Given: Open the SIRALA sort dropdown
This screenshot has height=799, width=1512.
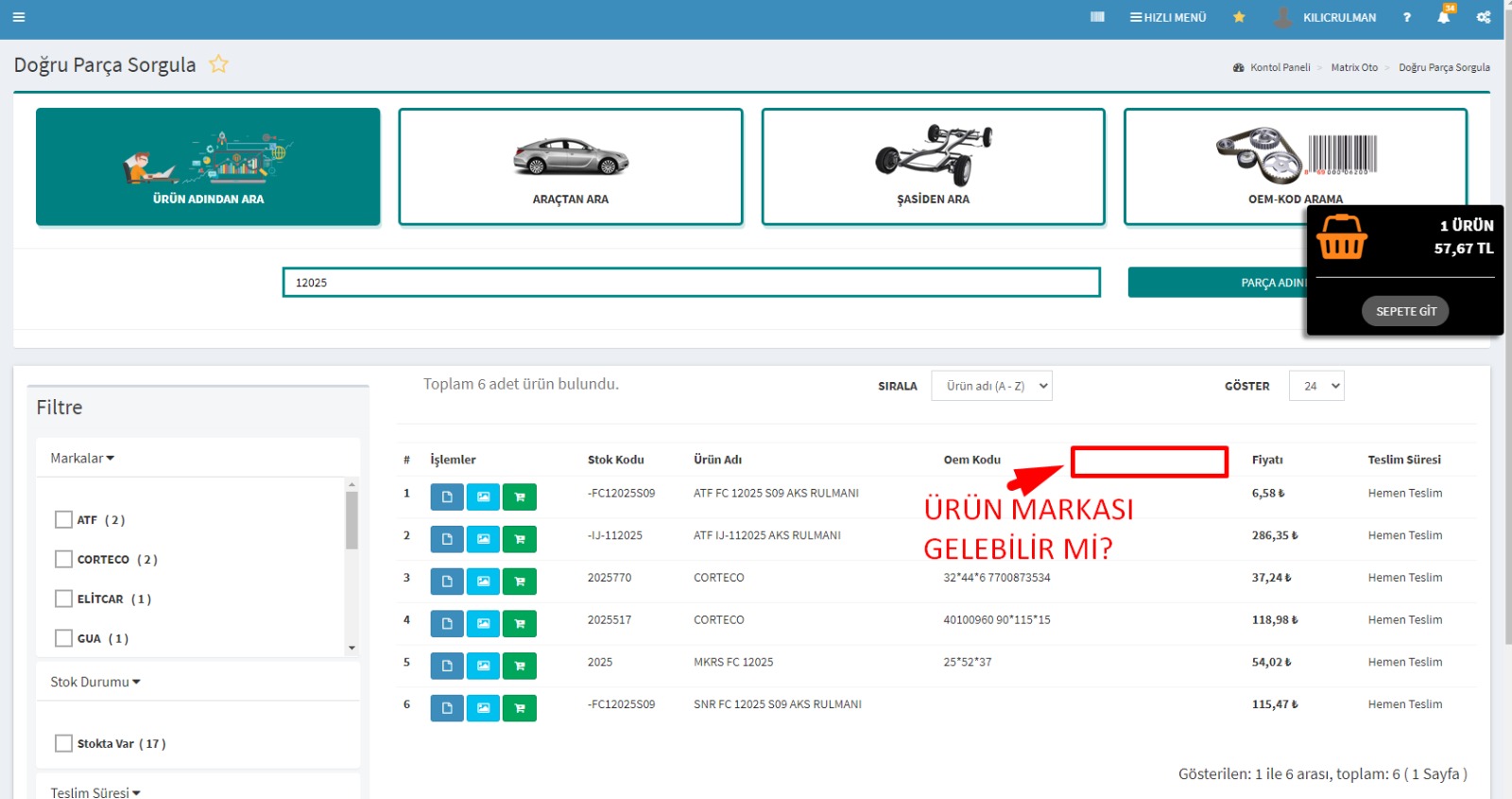Looking at the screenshot, I should click(x=991, y=386).
